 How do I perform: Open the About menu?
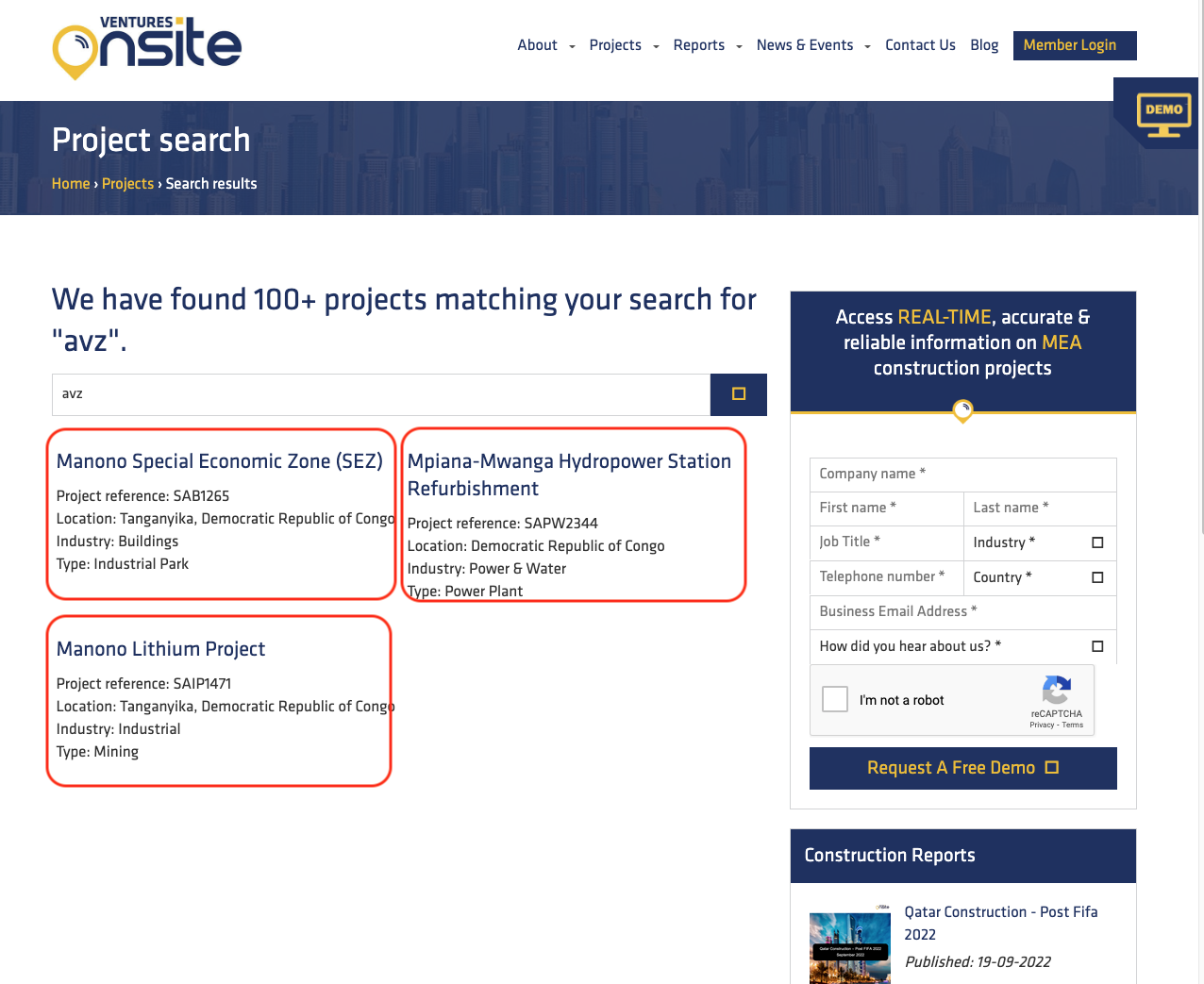(545, 45)
